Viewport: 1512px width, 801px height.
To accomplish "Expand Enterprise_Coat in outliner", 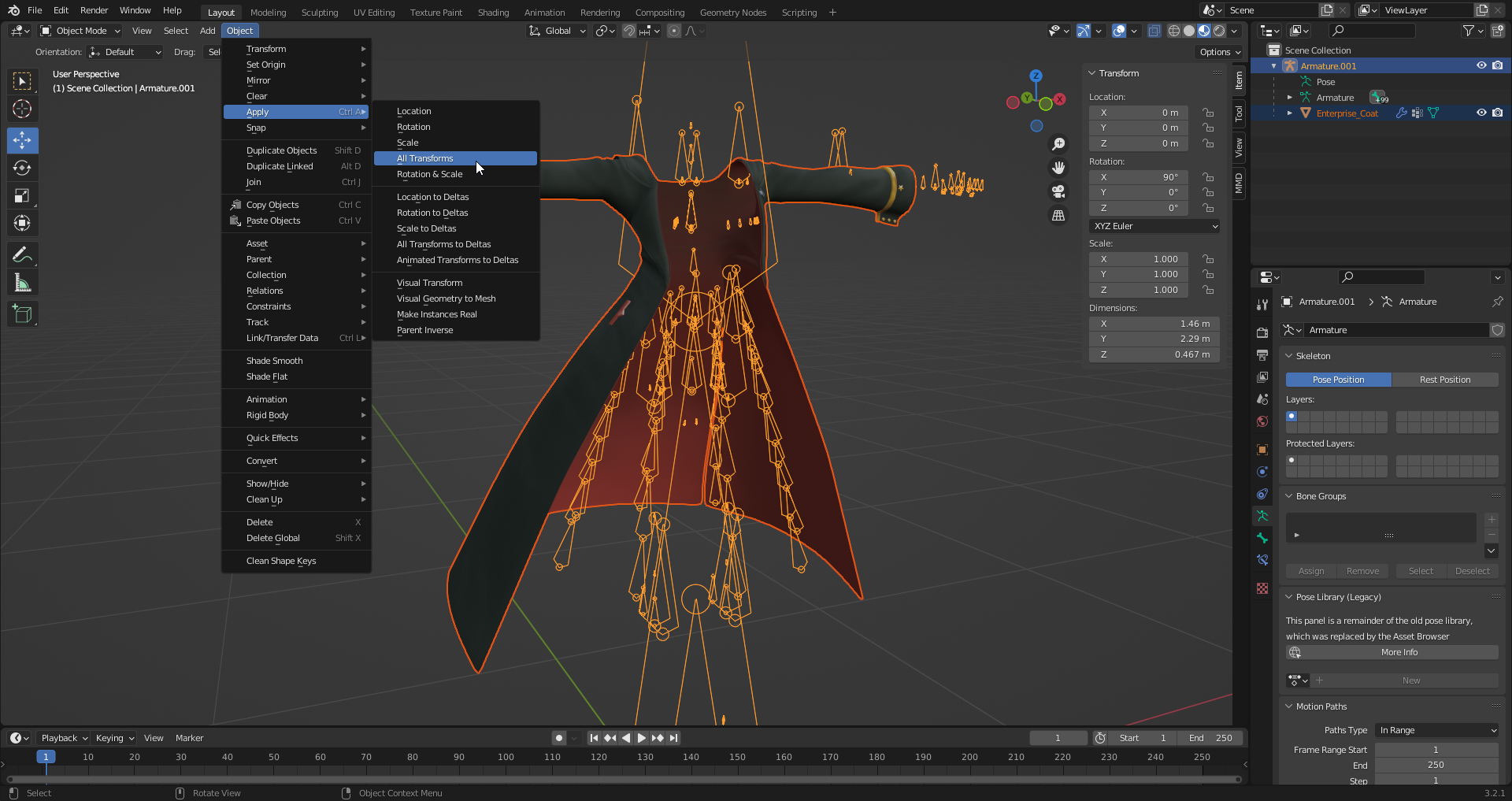I will pyautogui.click(x=1289, y=113).
